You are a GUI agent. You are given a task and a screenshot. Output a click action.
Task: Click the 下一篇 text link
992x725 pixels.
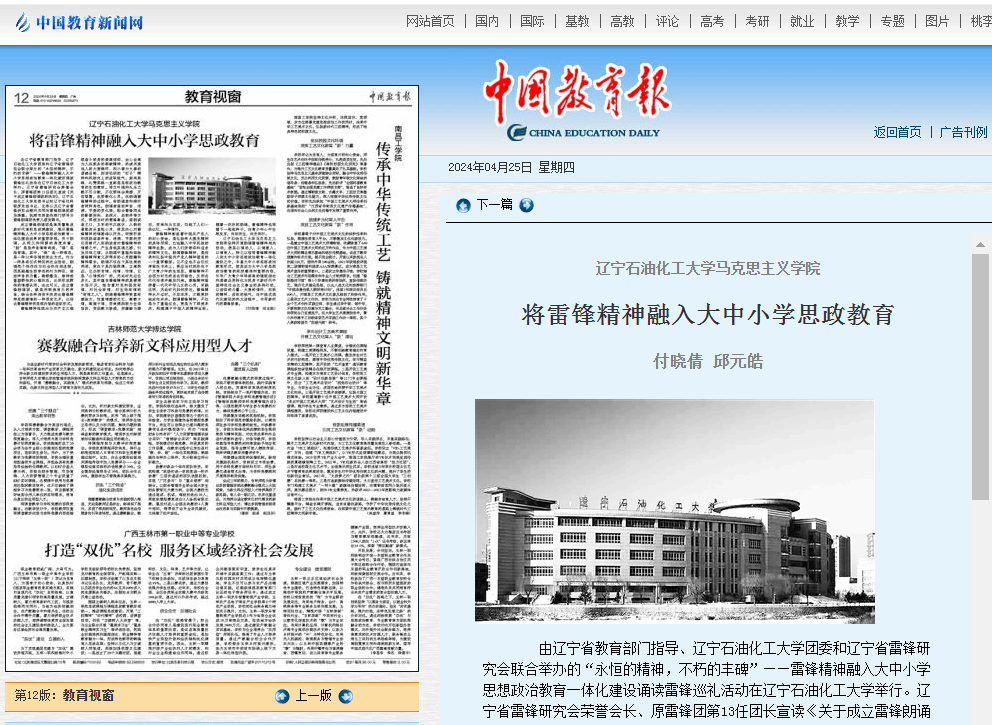pyautogui.click(x=494, y=205)
